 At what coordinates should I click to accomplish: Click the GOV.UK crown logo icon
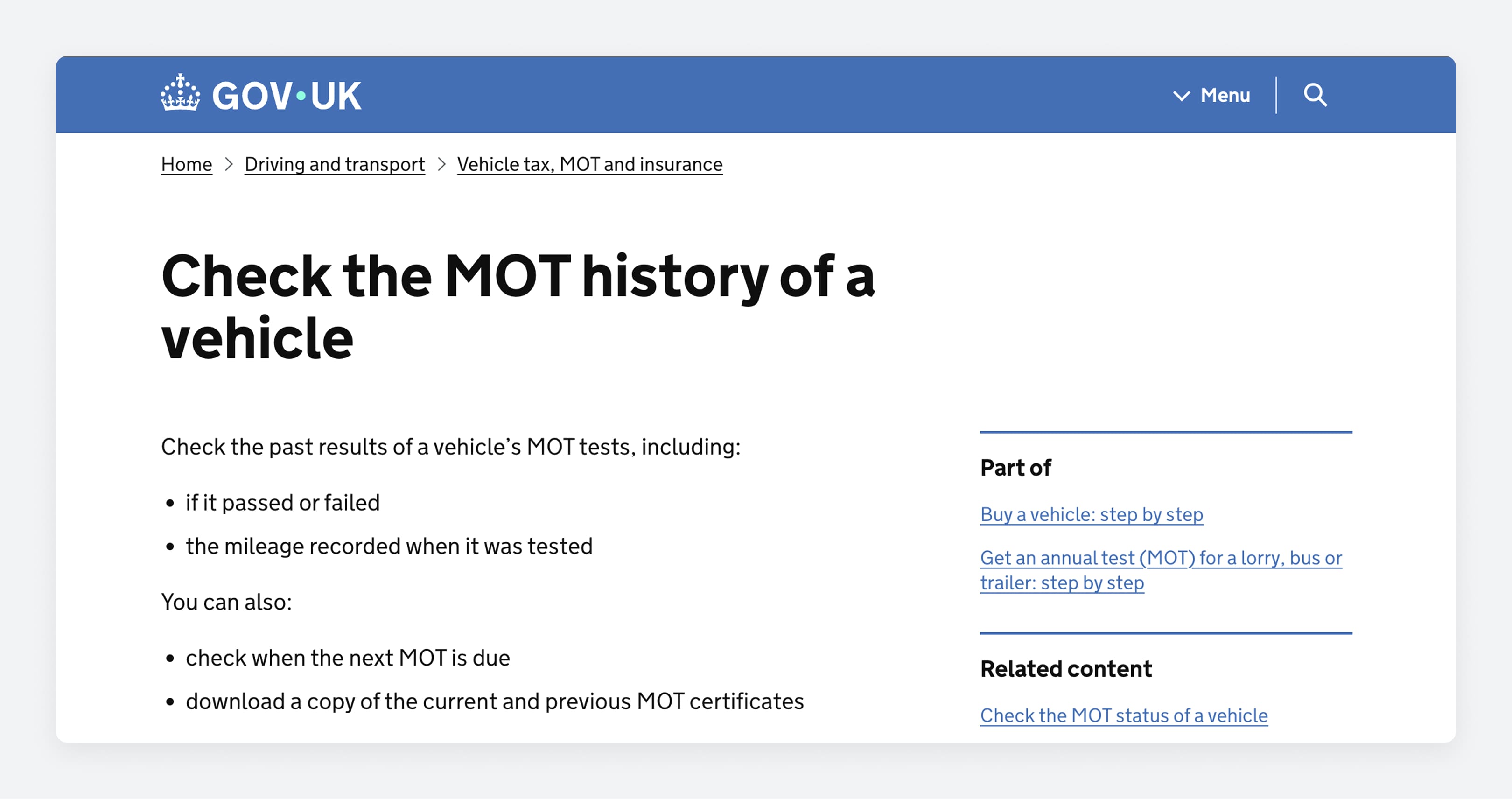(x=180, y=93)
